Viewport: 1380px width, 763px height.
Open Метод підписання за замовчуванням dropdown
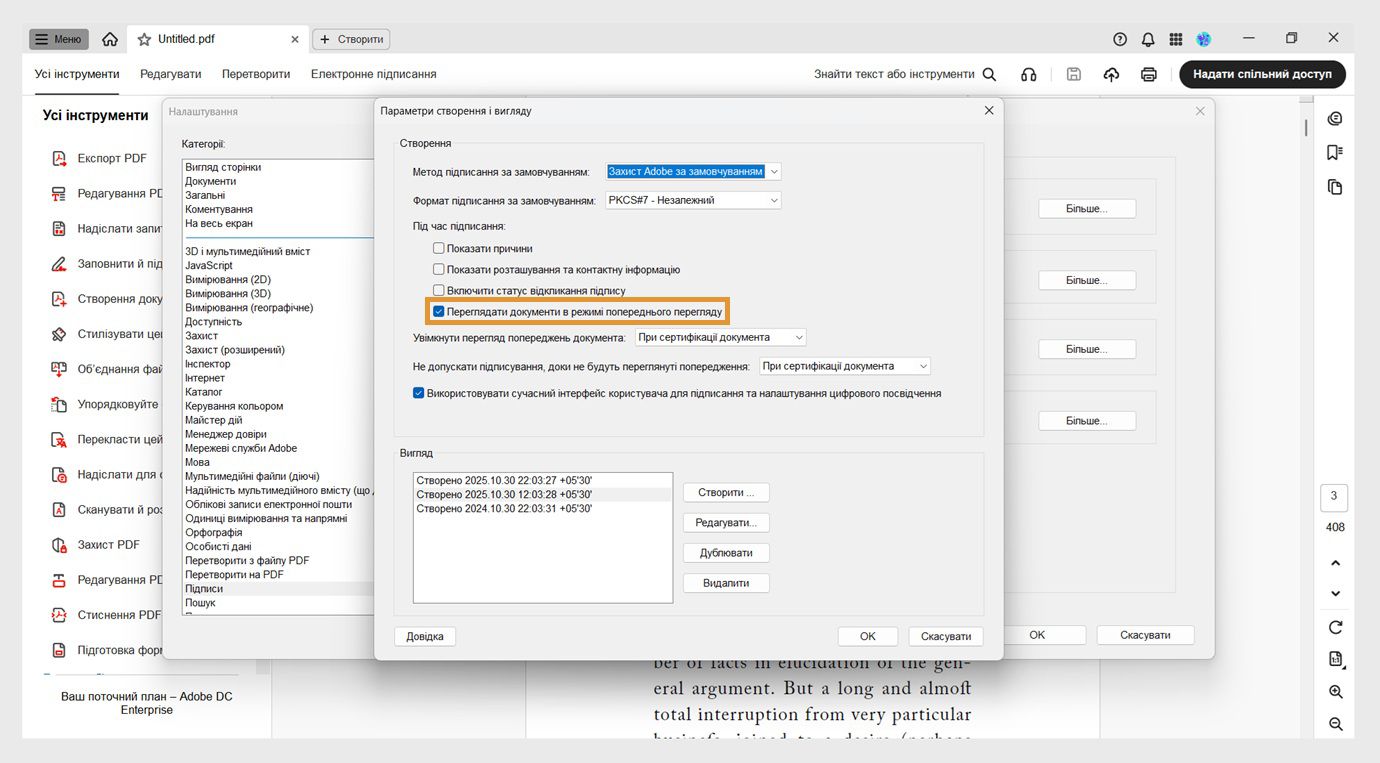click(693, 172)
